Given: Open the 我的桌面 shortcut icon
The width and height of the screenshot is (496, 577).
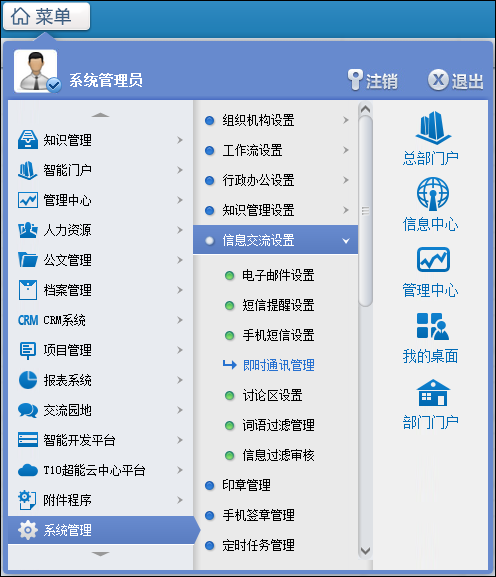Looking at the screenshot, I should [x=432, y=326].
